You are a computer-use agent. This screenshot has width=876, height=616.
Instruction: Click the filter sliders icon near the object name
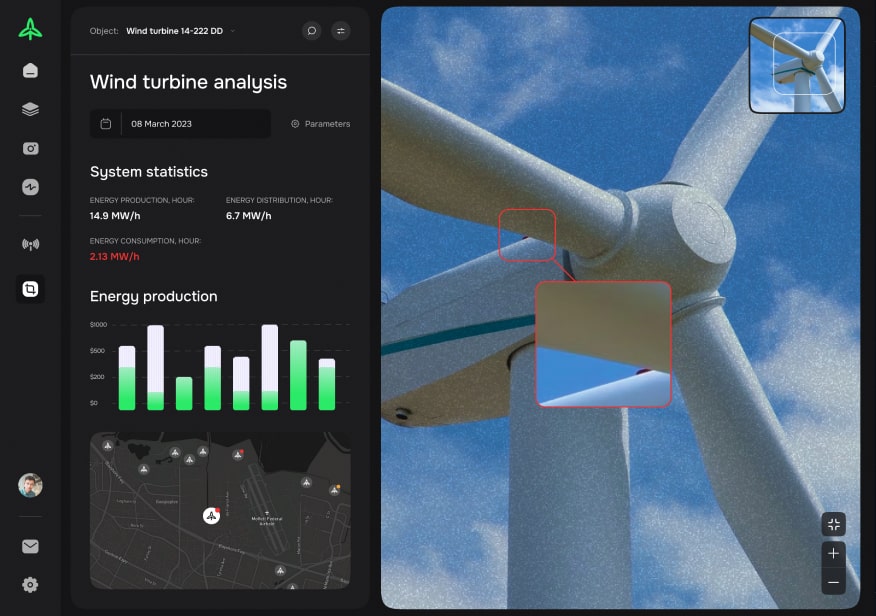(341, 31)
